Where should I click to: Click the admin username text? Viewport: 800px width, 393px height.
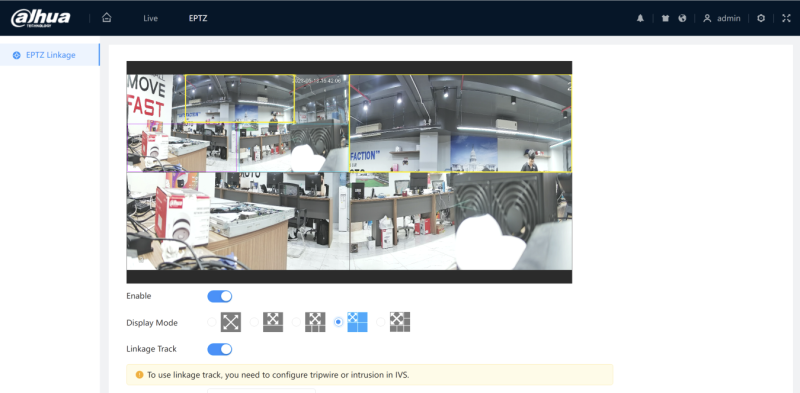tap(729, 18)
